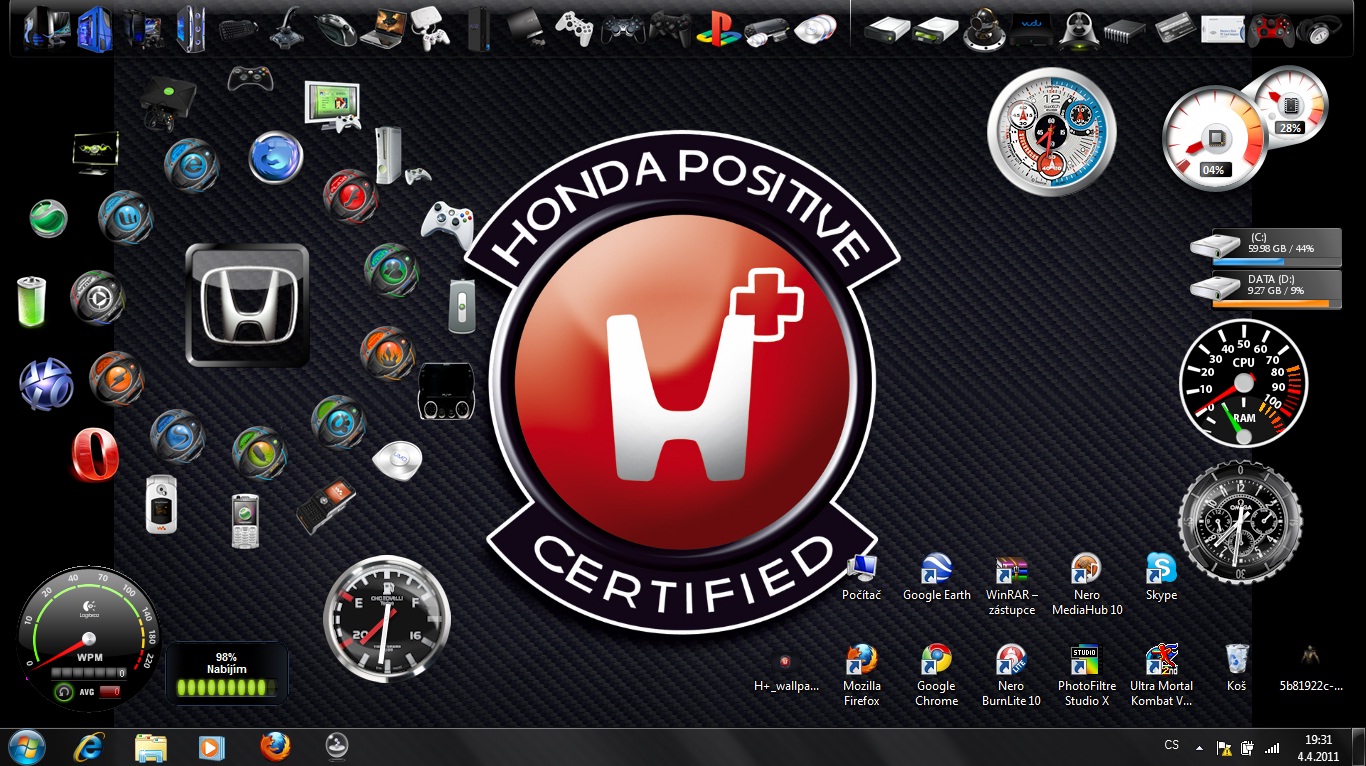Show hidden system tray icons
This screenshot has height=766, width=1366.
1200,747
